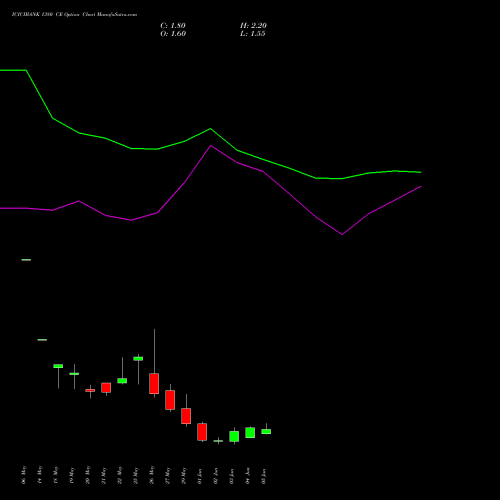The width and height of the screenshot is (500, 500).
Task: Click the 22 May date label
Action: tap(120, 475)
